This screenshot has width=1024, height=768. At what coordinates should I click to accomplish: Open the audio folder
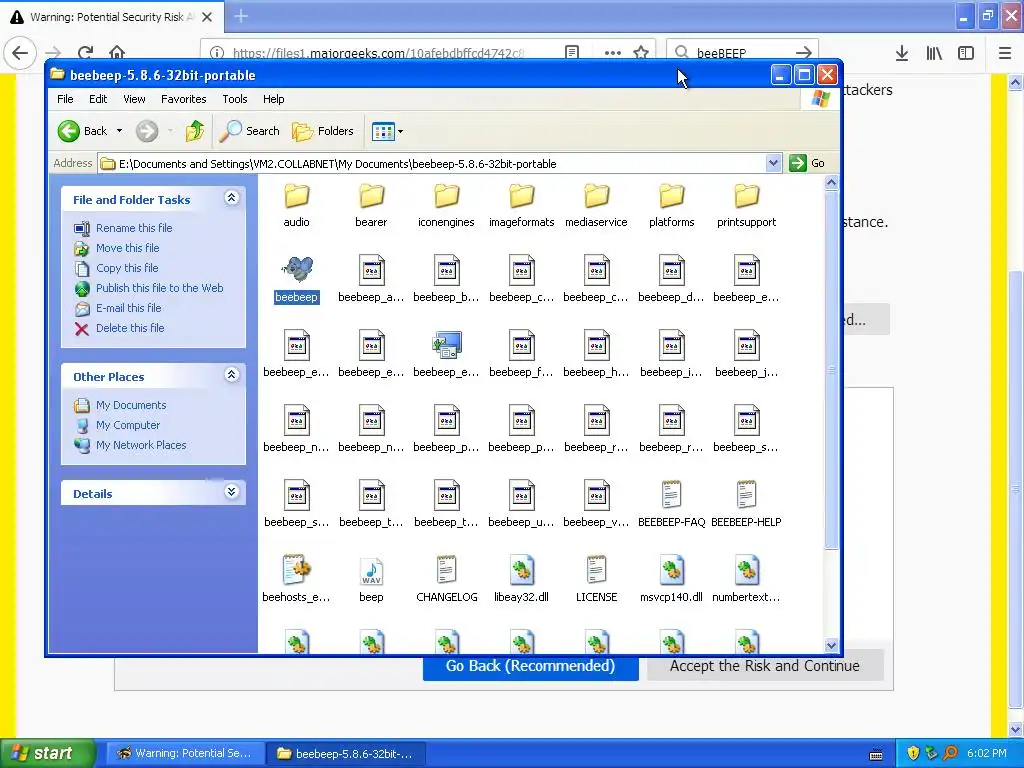[x=296, y=196]
